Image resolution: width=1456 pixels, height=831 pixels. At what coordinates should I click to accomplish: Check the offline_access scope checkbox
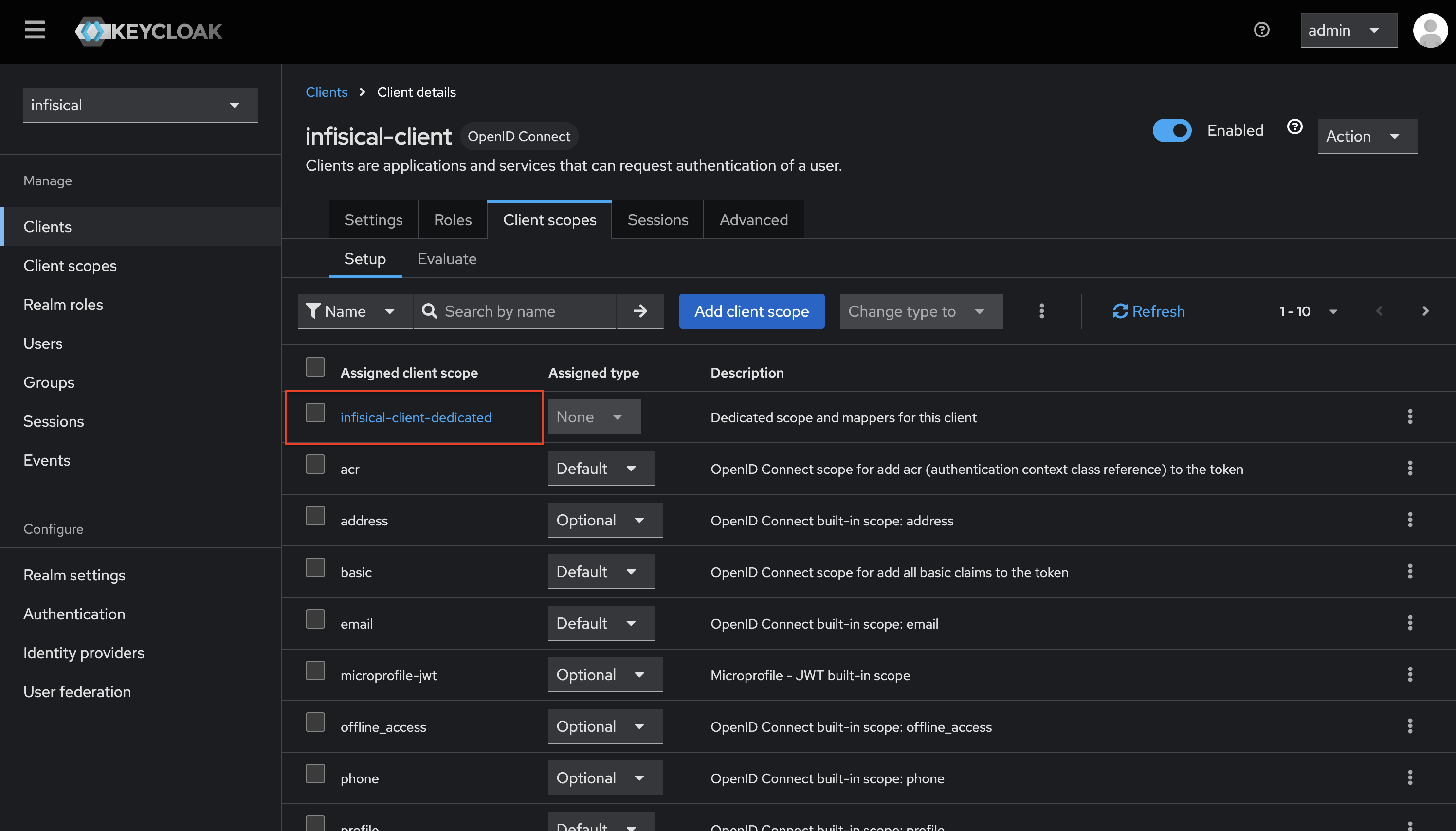315,723
